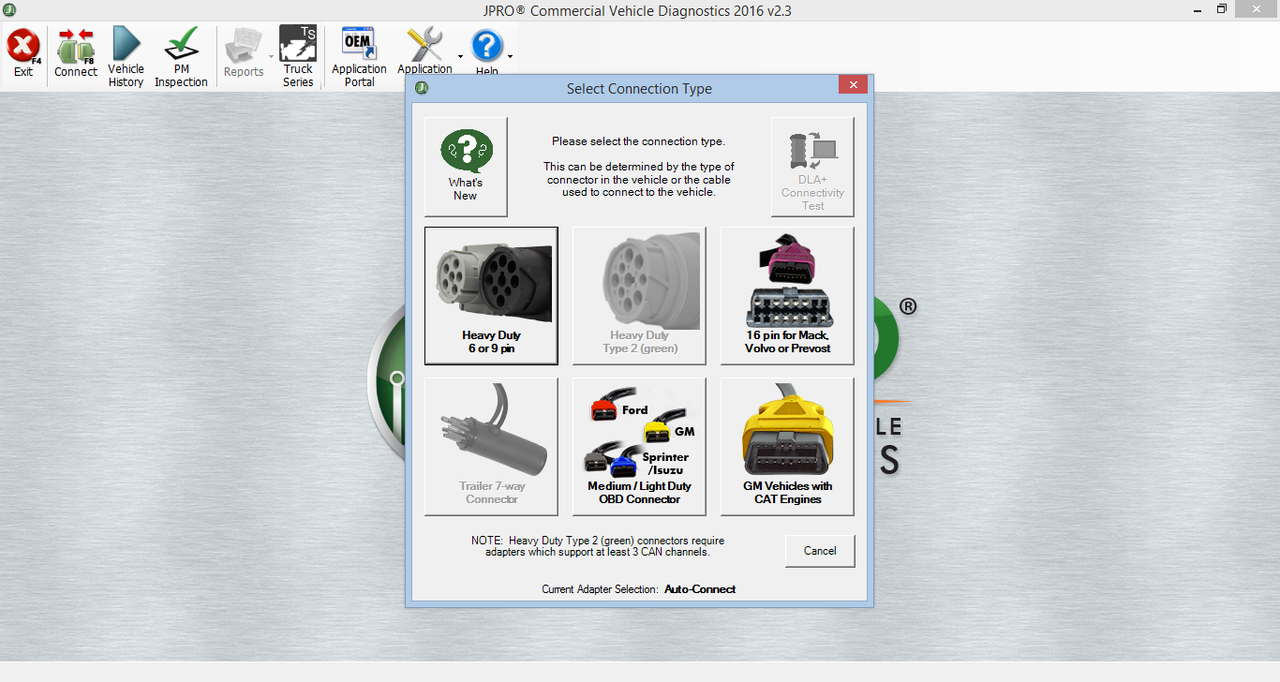Click the JPRO app icon in title bar
This screenshot has width=1280, height=682.
point(9,10)
